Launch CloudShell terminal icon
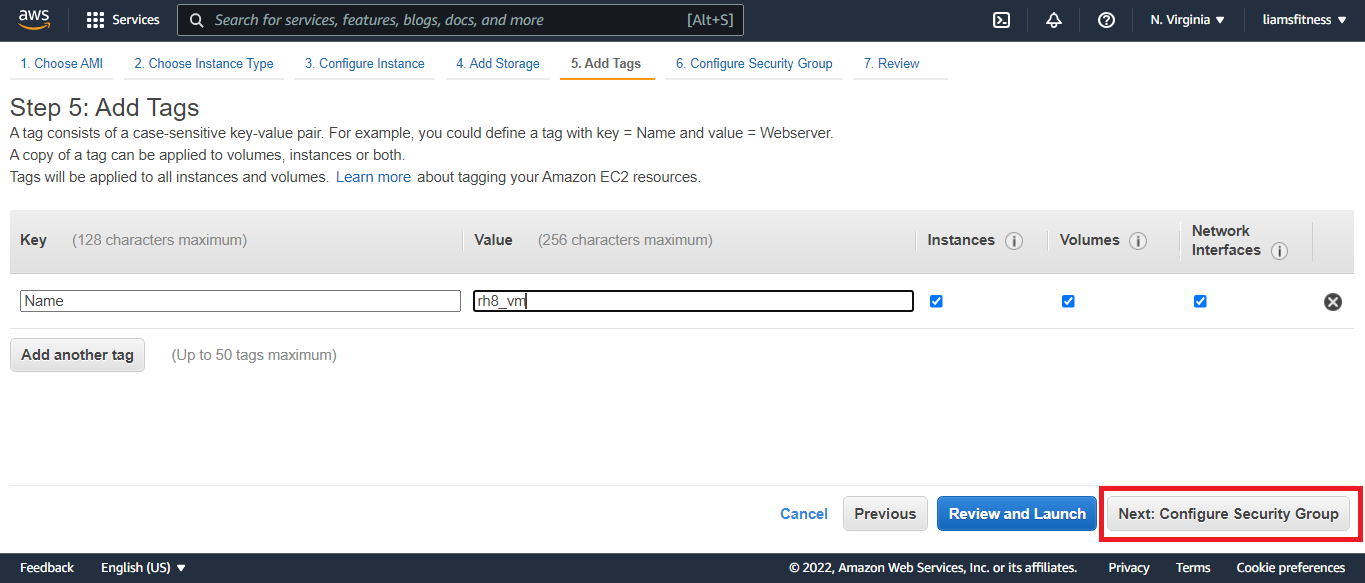This screenshot has height=583, width=1365. pos(1001,20)
